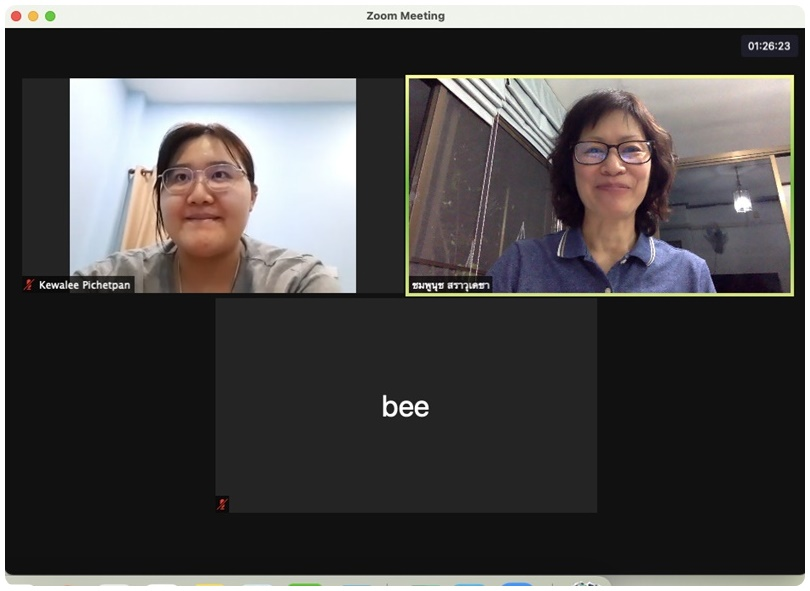Click the muted mic icon in bee's tile
Image resolution: width=810 pixels, height=591 pixels.
coord(222,504)
